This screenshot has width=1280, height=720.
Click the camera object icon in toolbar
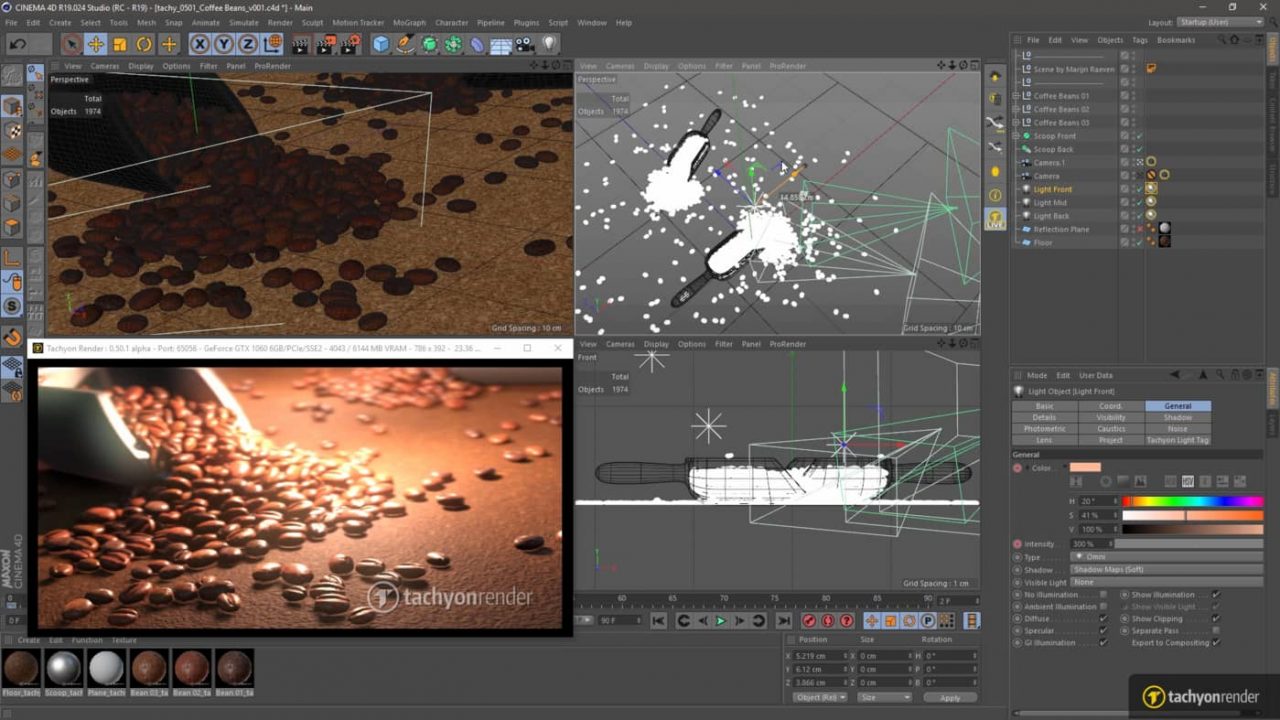pos(525,44)
